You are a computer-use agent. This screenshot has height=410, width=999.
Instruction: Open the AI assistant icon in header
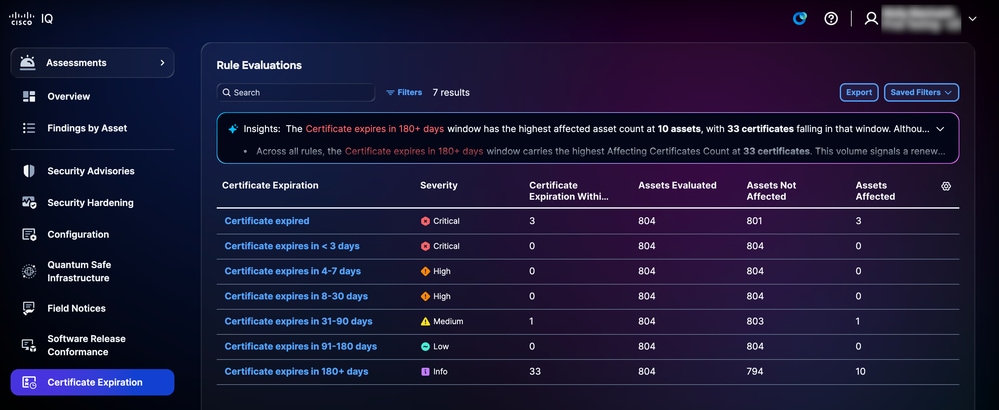point(800,18)
